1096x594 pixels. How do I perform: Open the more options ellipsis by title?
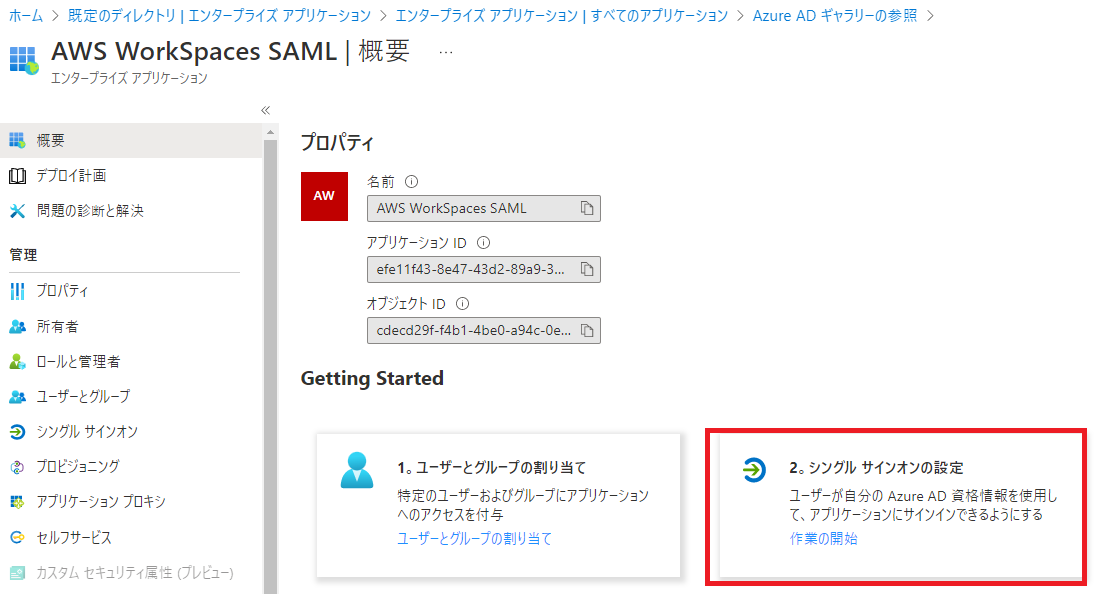[x=446, y=52]
